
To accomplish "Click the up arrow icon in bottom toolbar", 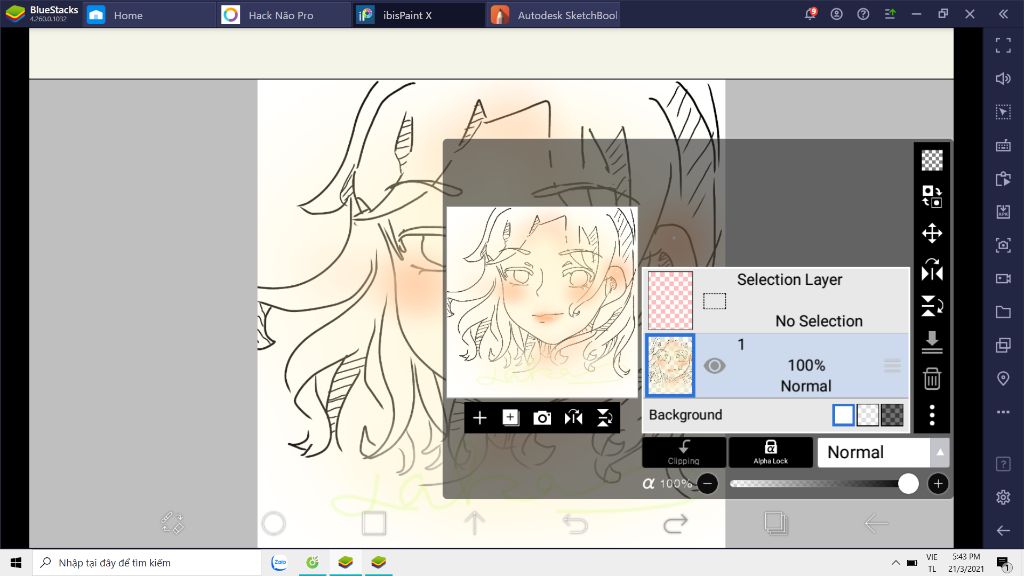I will [x=475, y=523].
